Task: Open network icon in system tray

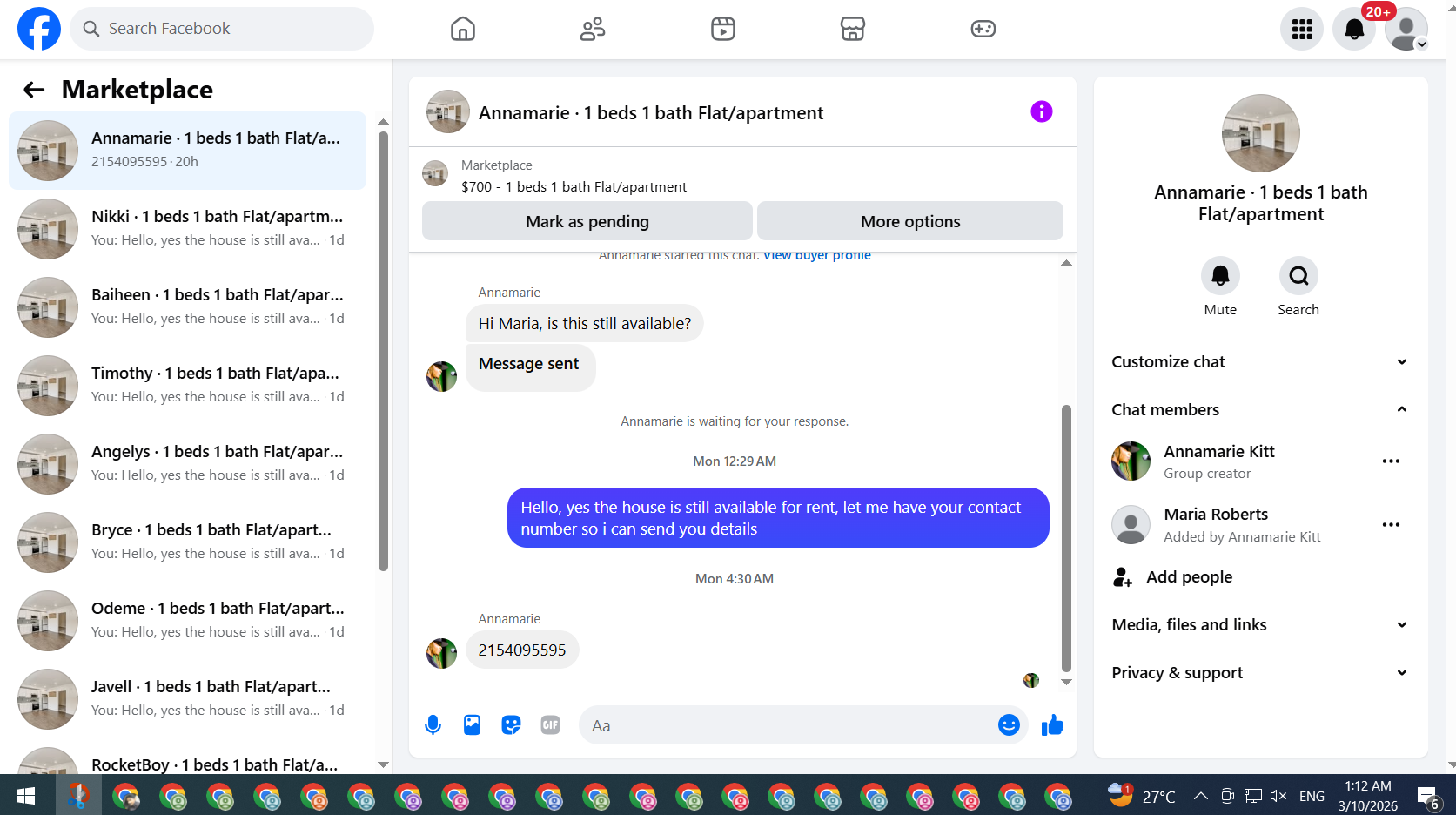Action: (1252, 796)
